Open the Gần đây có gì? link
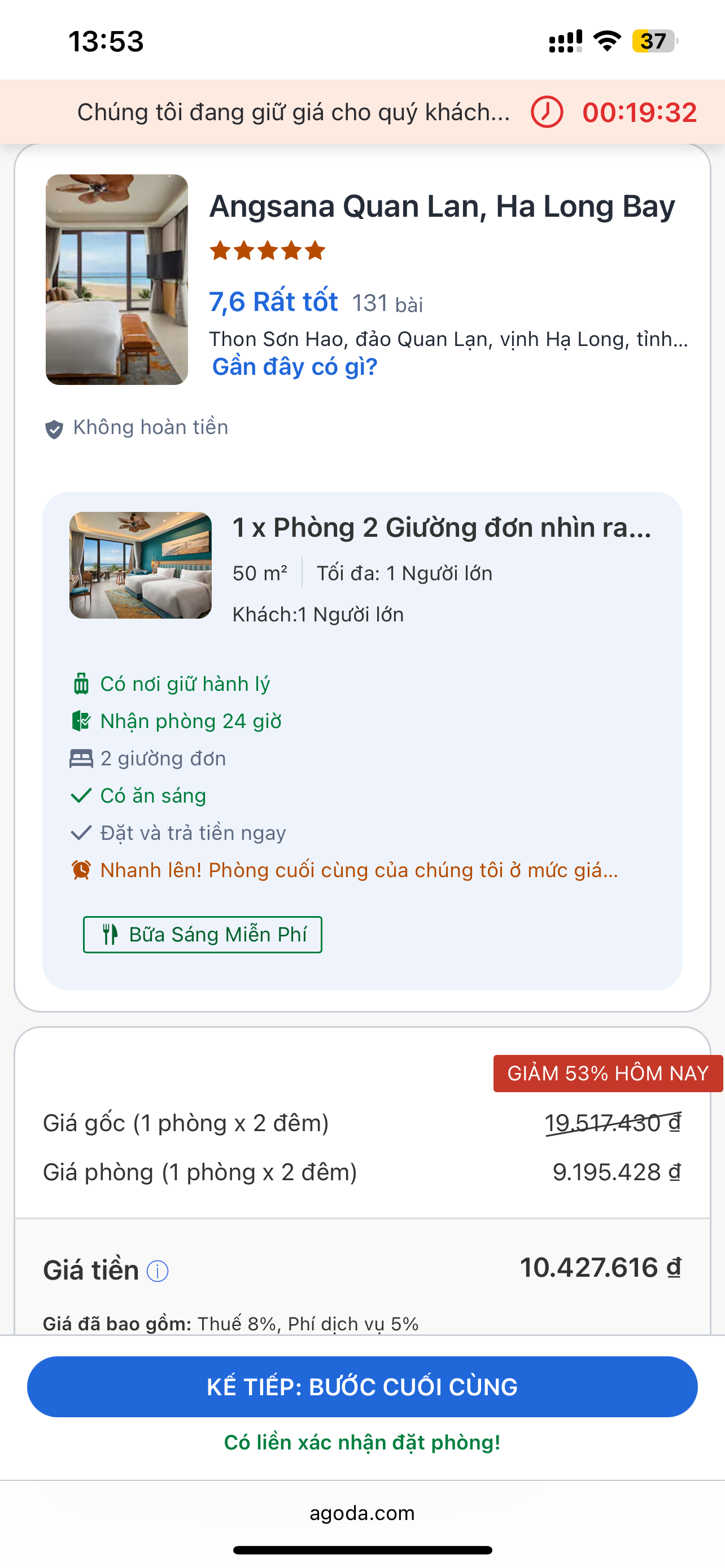 click(295, 367)
